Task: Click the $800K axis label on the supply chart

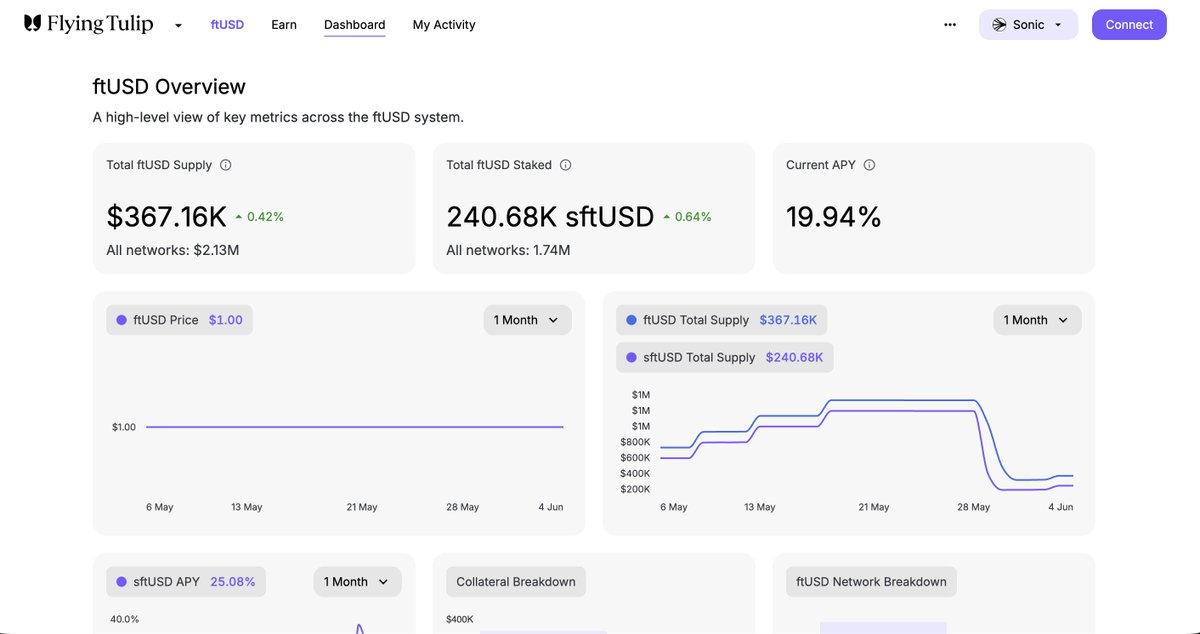Action: pos(635,442)
